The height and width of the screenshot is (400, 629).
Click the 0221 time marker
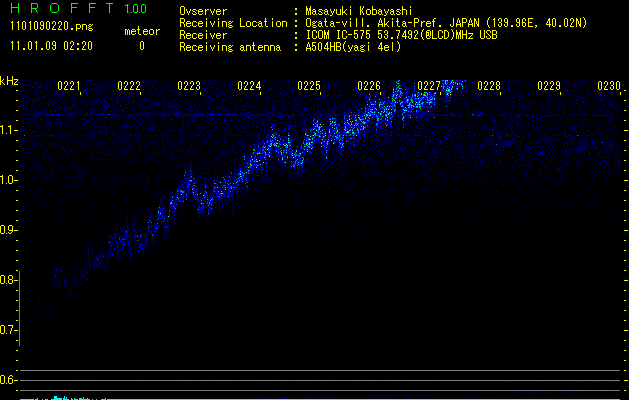click(69, 86)
